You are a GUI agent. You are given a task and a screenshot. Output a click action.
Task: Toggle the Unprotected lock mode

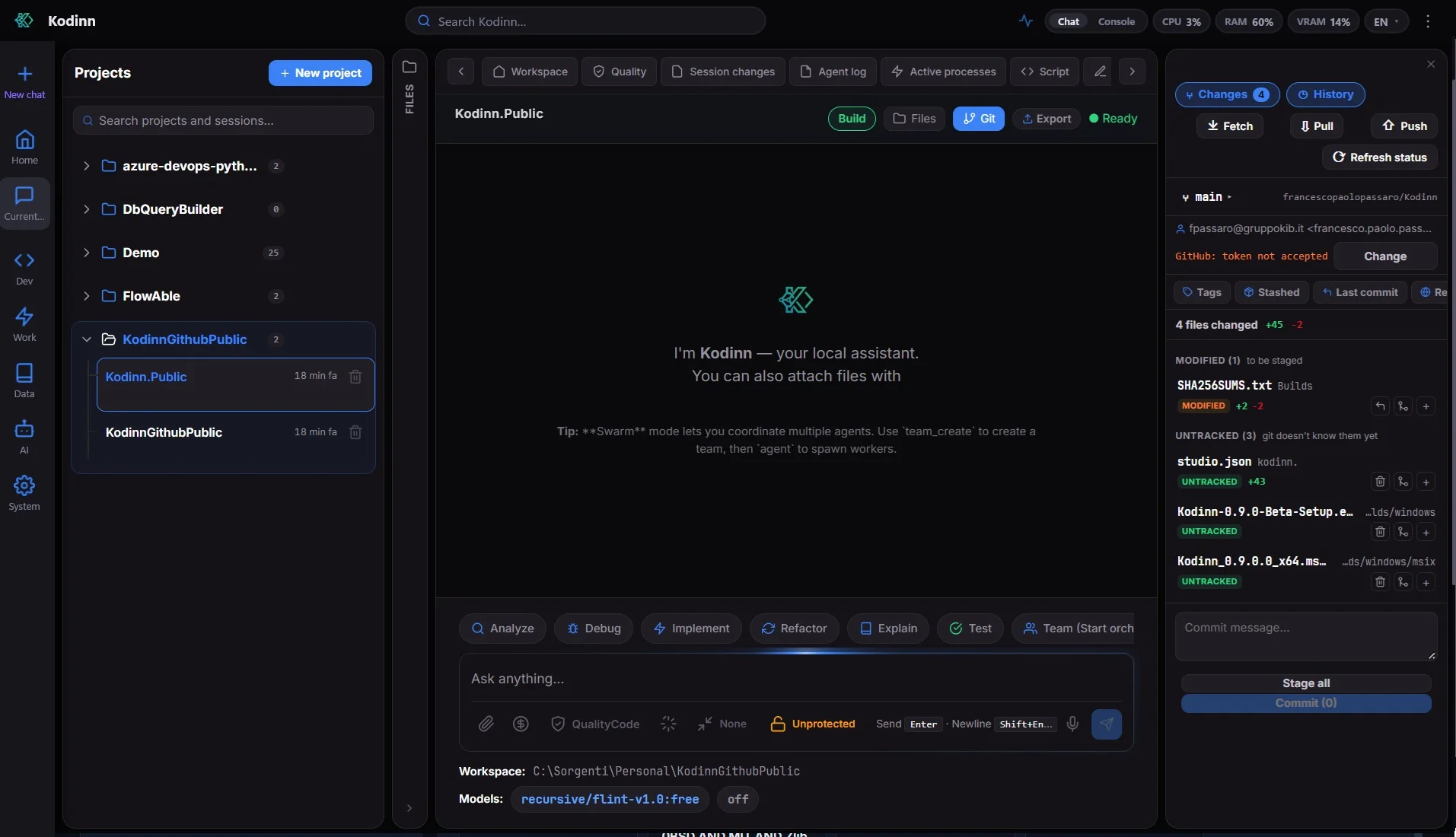812,724
